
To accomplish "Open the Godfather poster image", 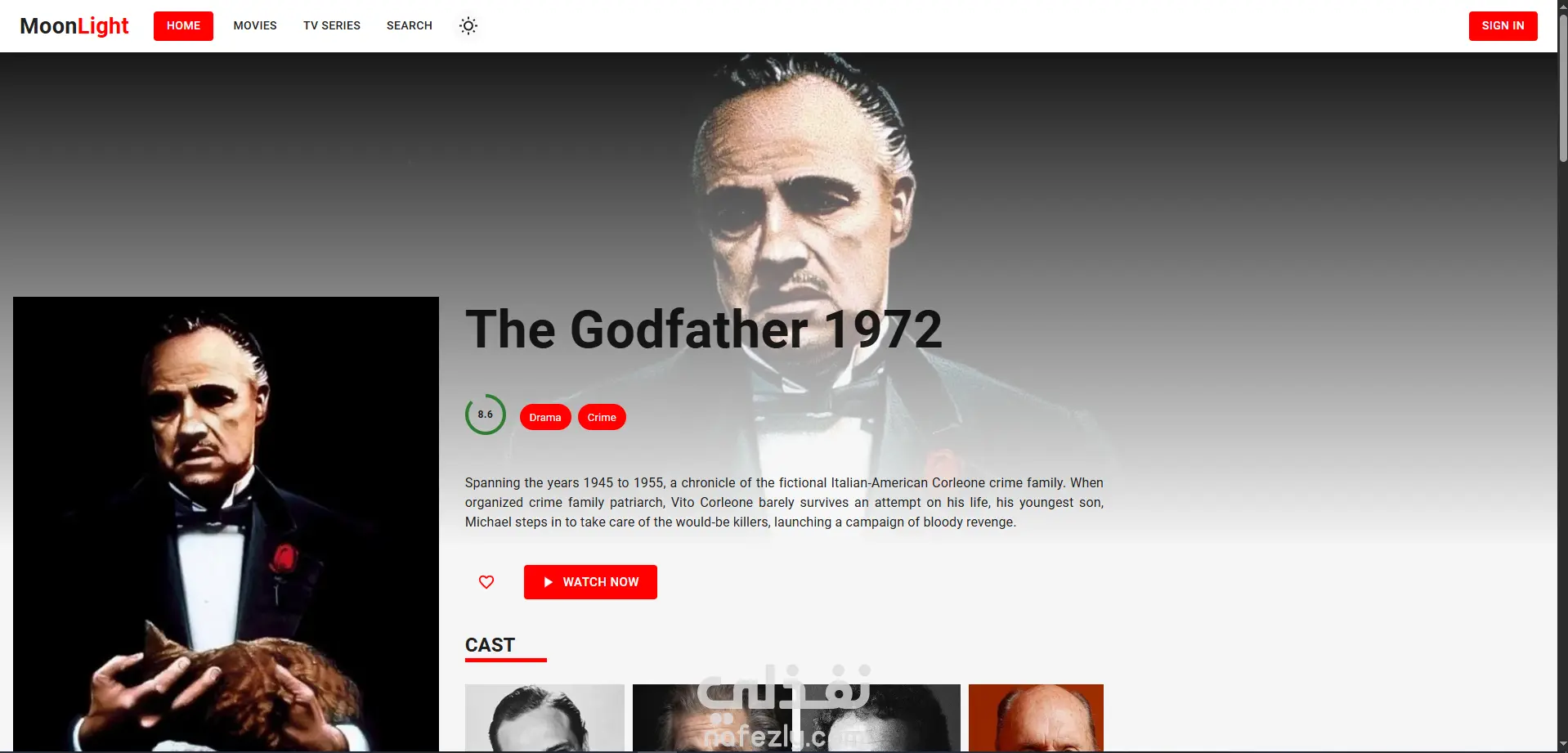I will click(x=226, y=524).
